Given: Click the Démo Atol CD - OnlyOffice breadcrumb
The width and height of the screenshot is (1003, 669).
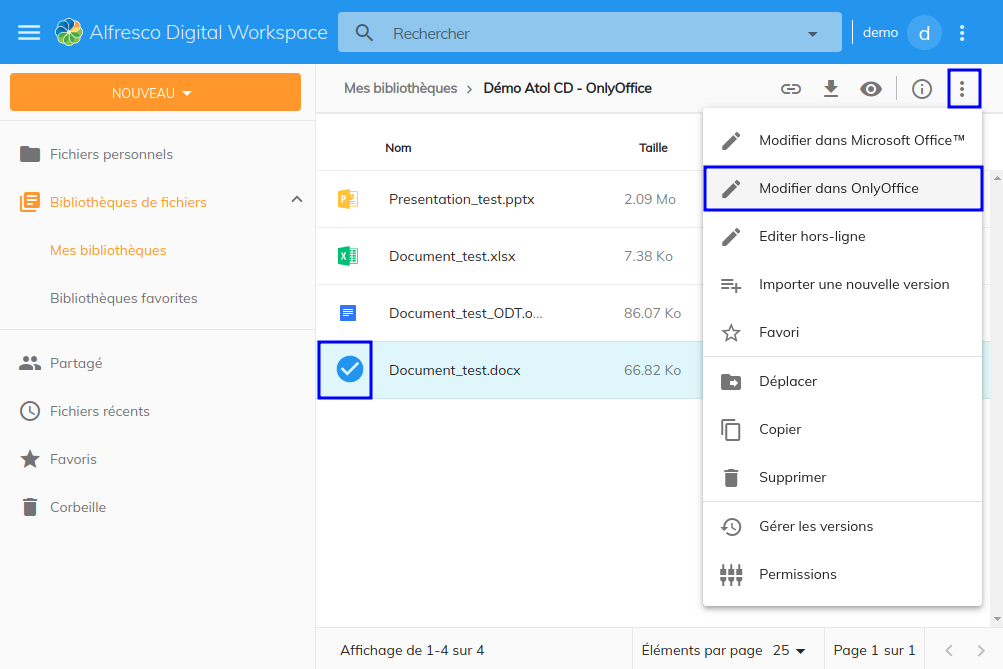Looking at the screenshot, I should point(567,88).
